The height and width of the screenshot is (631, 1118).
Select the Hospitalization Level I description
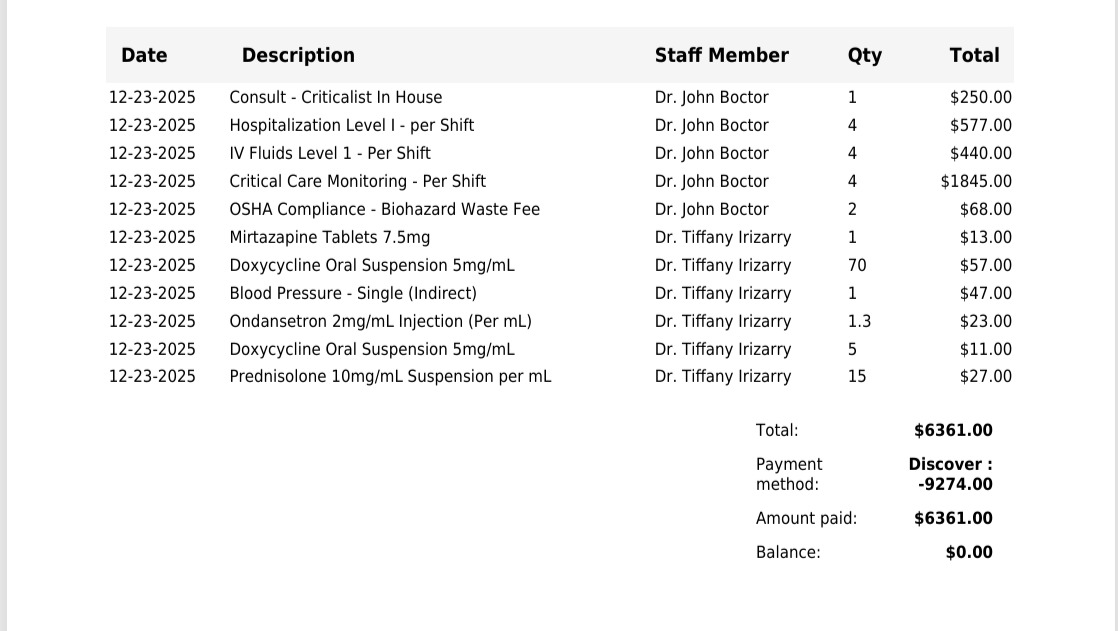351,126
